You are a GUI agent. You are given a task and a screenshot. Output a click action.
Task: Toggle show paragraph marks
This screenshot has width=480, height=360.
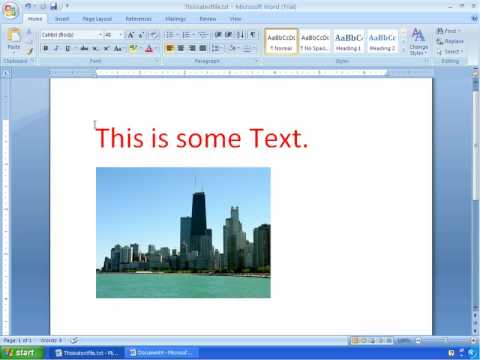click(x=253, y=35)
